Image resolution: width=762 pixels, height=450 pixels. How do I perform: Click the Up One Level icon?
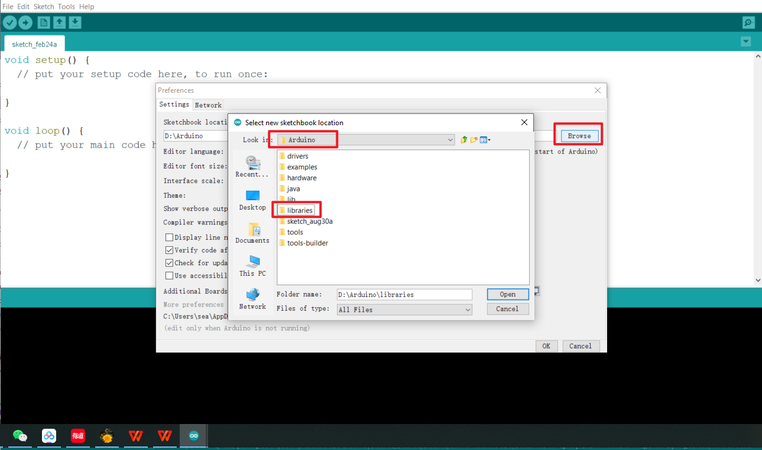(464, 140)
